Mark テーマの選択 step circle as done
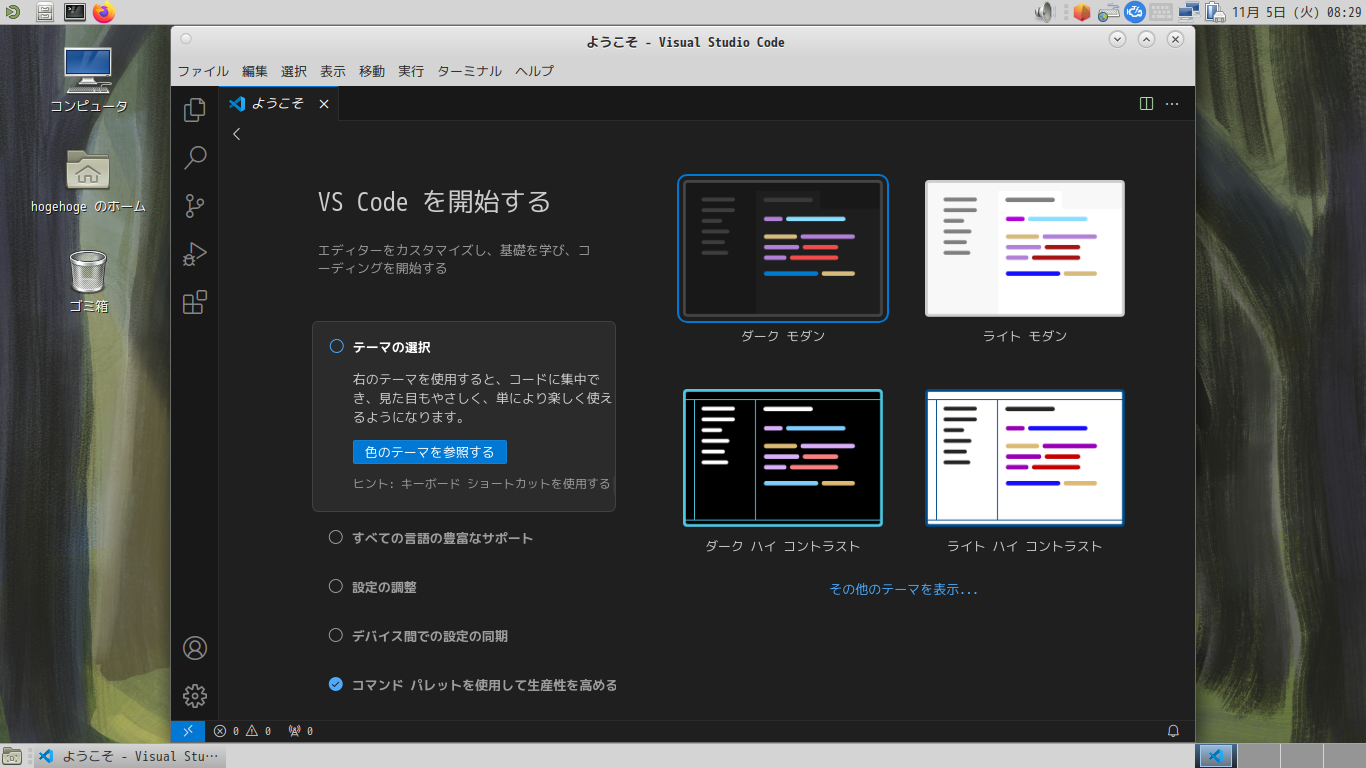 tap(336, 346)
